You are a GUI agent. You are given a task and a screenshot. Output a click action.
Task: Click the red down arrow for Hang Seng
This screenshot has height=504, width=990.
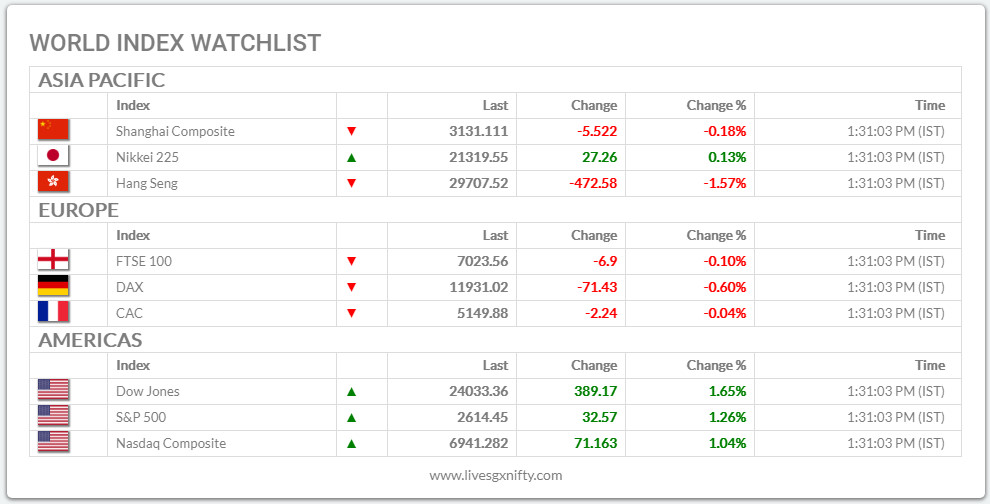click(352, 183)
